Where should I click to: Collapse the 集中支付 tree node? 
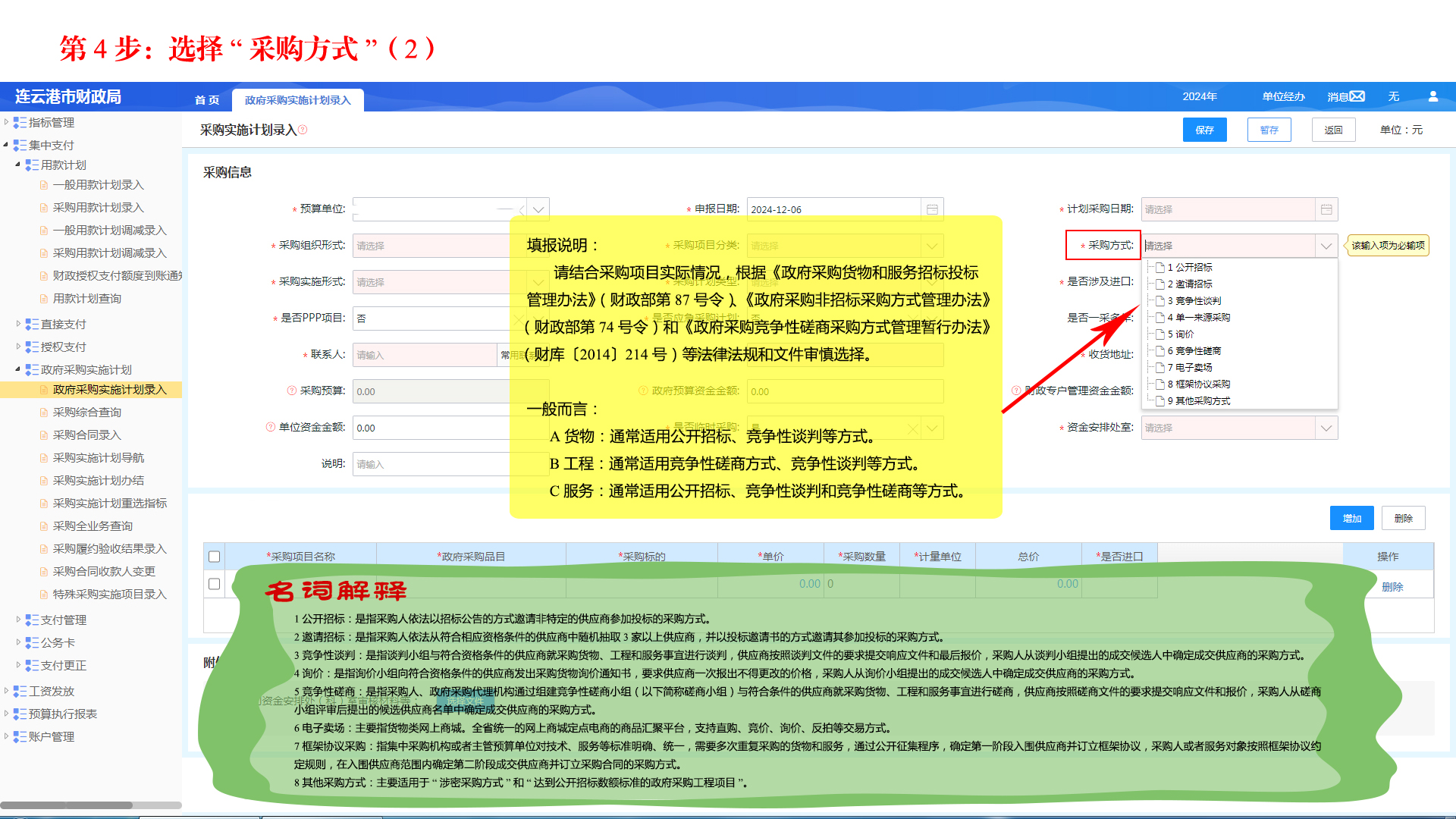point(6,145)
